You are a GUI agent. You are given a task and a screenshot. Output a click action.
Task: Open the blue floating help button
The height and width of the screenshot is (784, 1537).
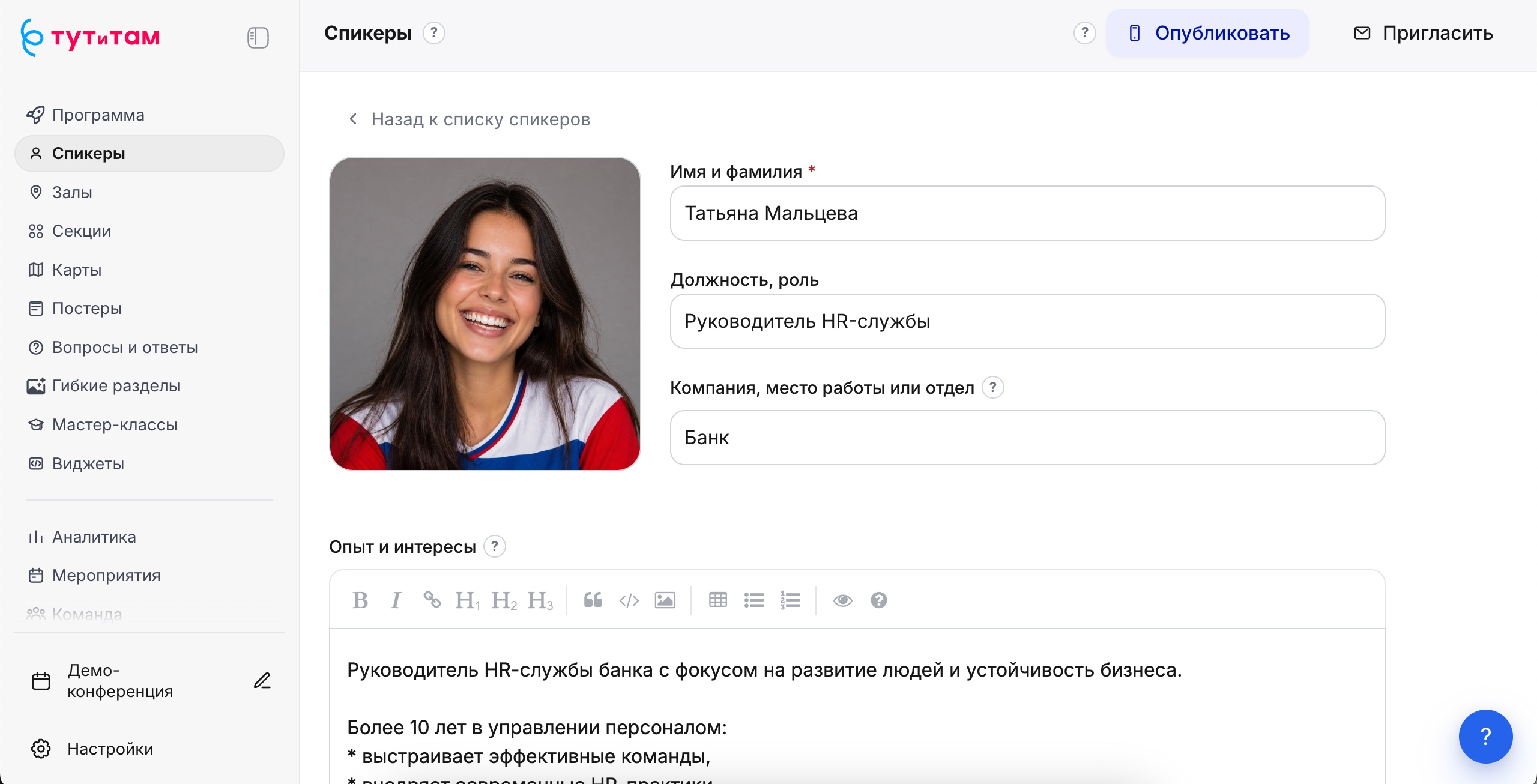pos(1485,736)
